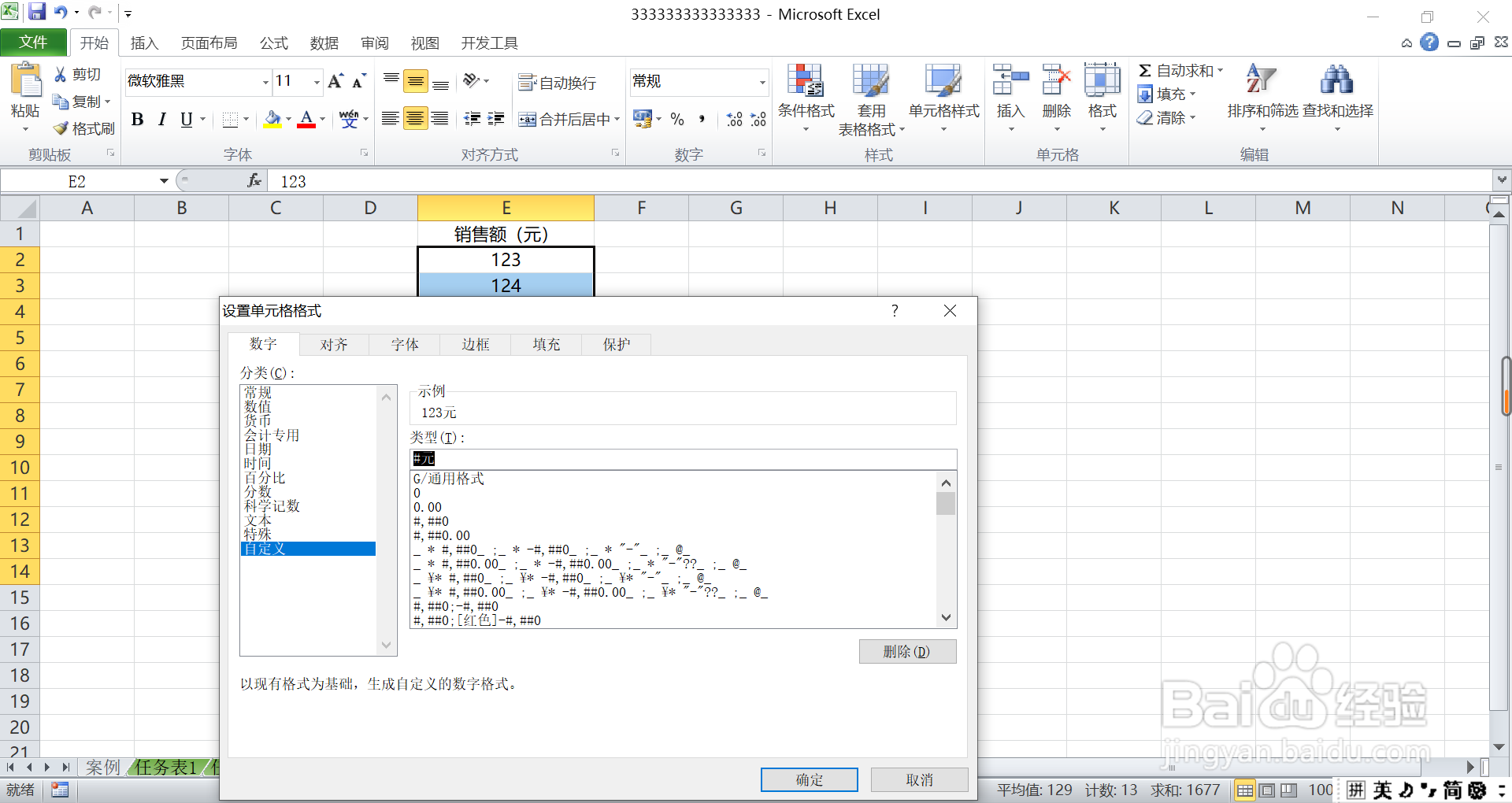Image resolution: width=1512 pixels, height=803 pixels.
Task: Click the Paste clipboard icon
Action: 25,80
